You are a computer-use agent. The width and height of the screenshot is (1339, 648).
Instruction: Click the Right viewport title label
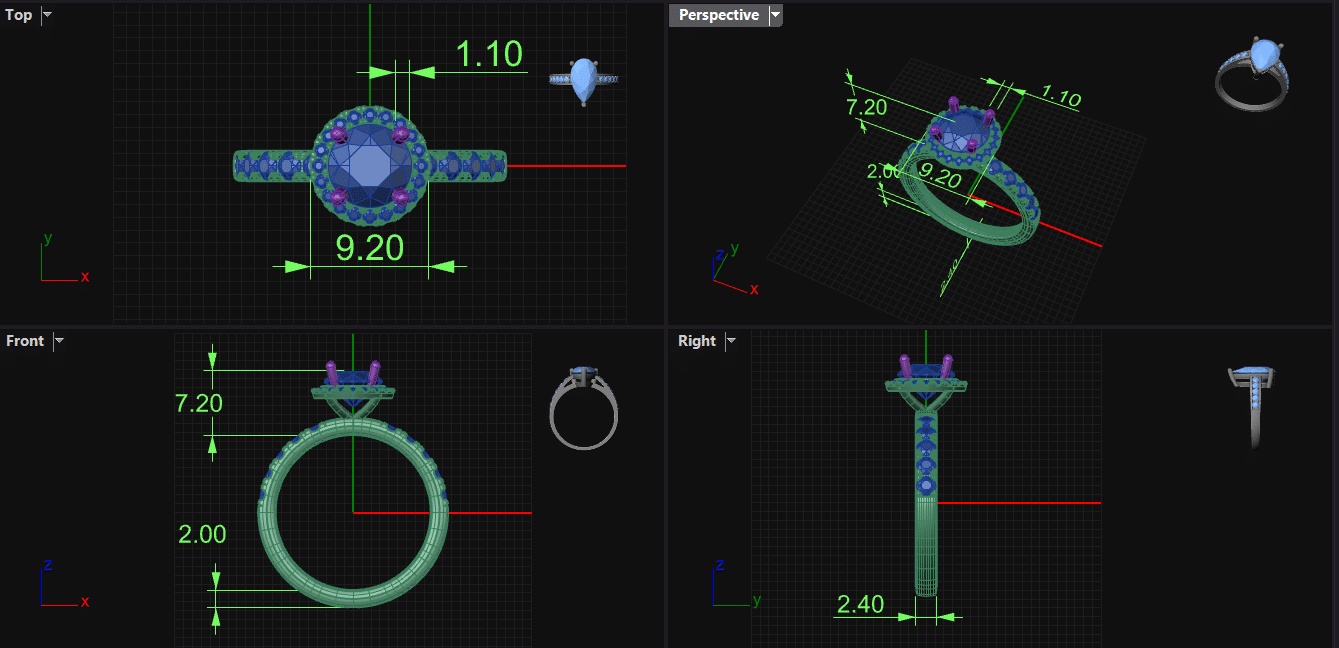696,341
